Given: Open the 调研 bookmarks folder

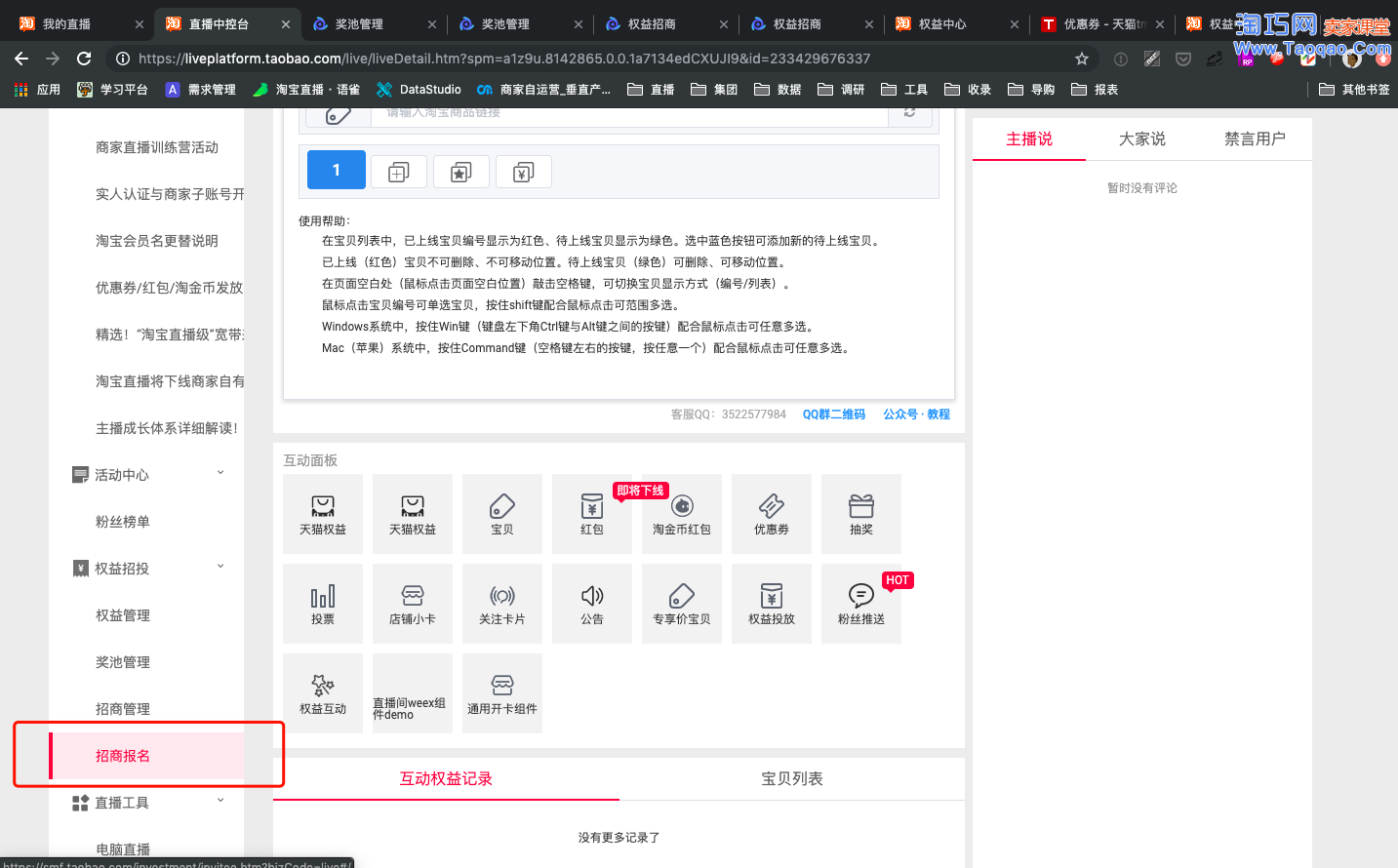Looking at the screenshot, I should pyautogui.click(x=841, y=90).
